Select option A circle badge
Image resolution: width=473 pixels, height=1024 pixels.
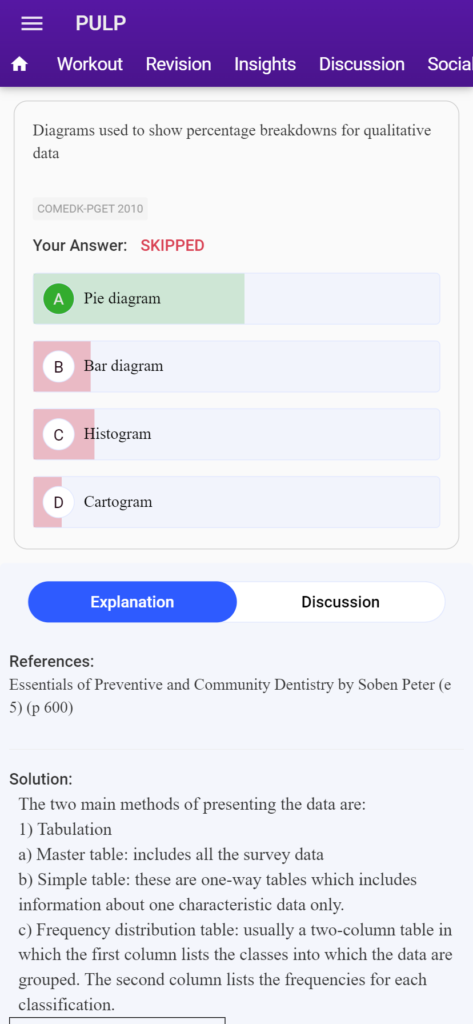pos(59,299)
